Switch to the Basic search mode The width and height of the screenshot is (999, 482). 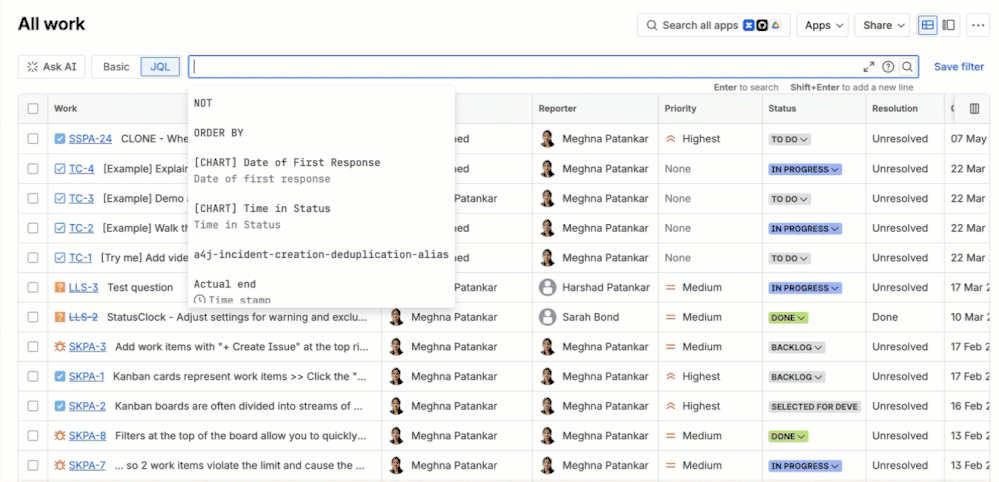point(116,67)
